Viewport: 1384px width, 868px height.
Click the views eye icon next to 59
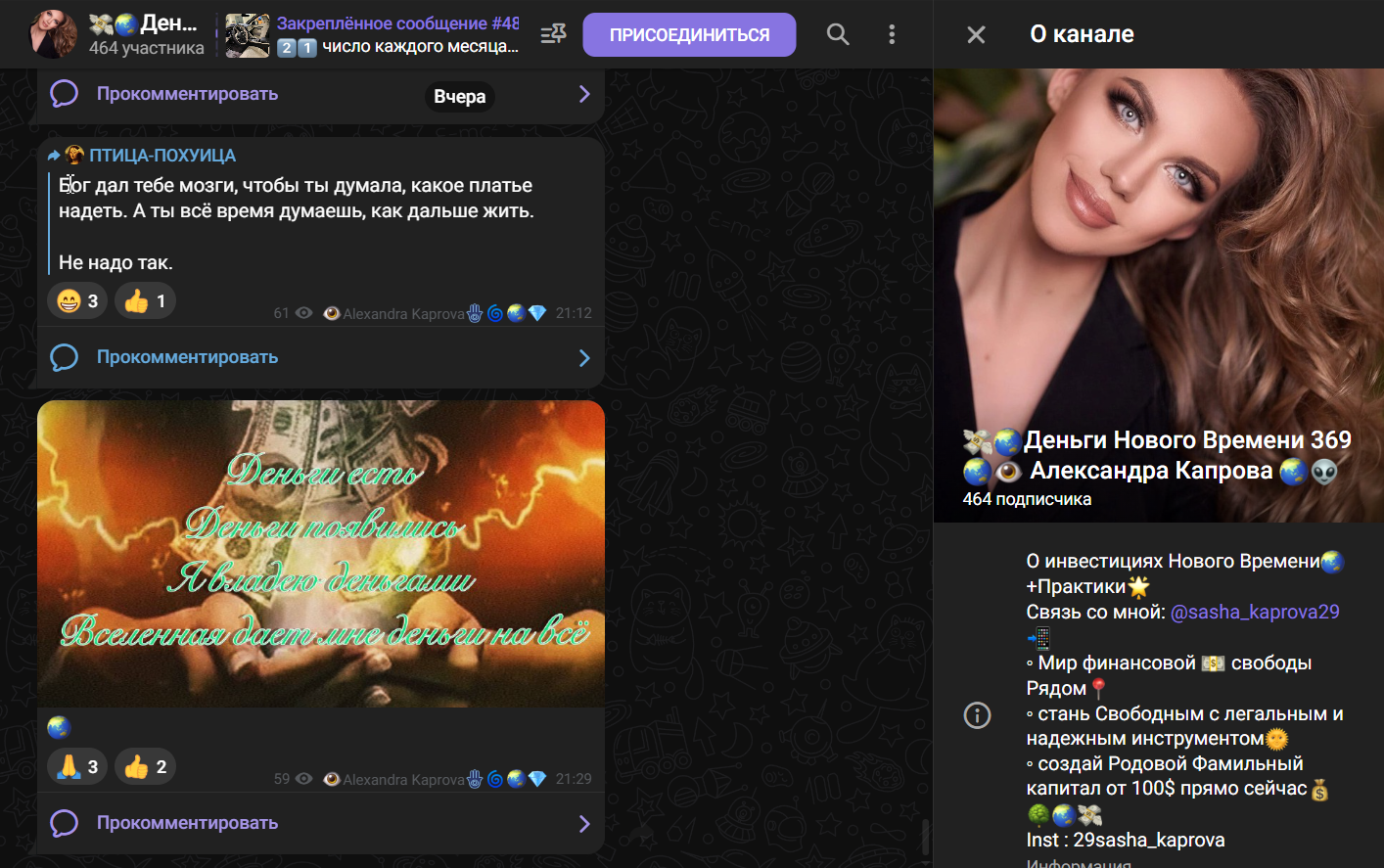click(x=304, y=779)
